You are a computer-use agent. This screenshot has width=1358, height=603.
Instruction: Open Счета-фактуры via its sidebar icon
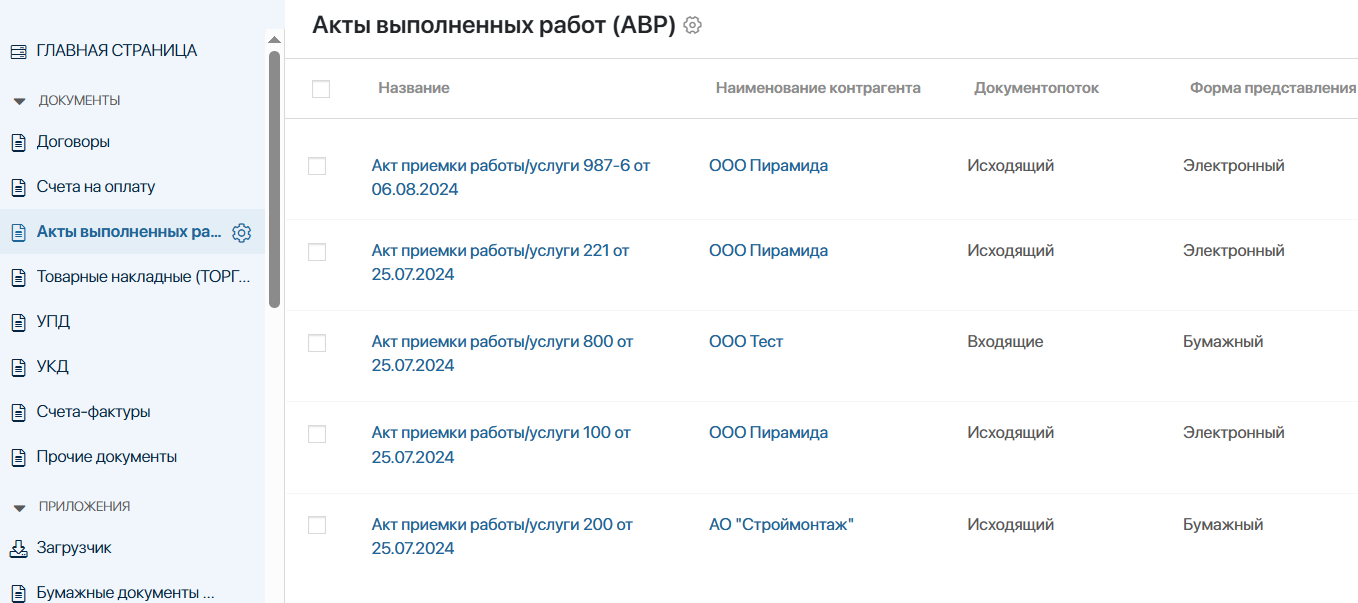click(16, 411)
